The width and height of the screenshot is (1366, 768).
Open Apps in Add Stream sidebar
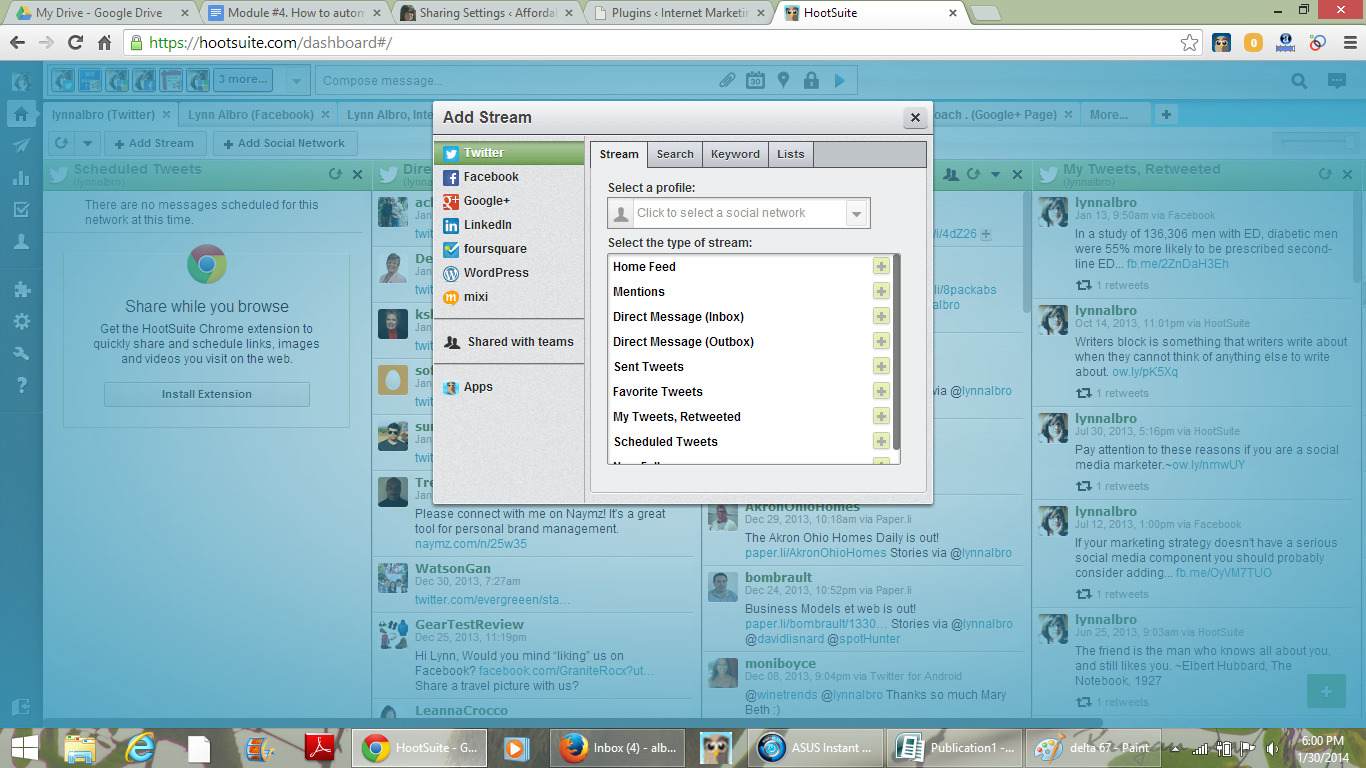click(x=509, y=387)
